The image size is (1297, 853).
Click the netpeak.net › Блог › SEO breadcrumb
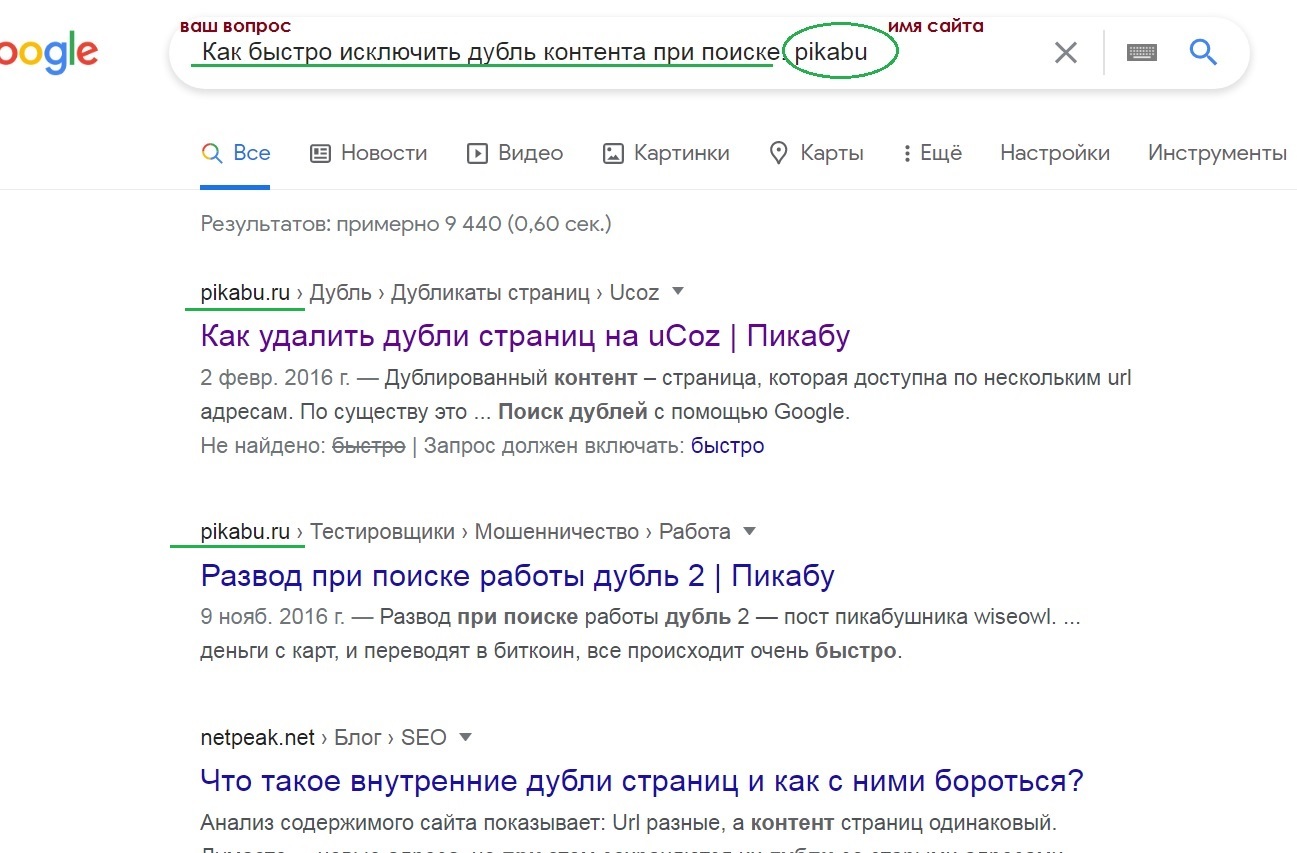(323, 738)
